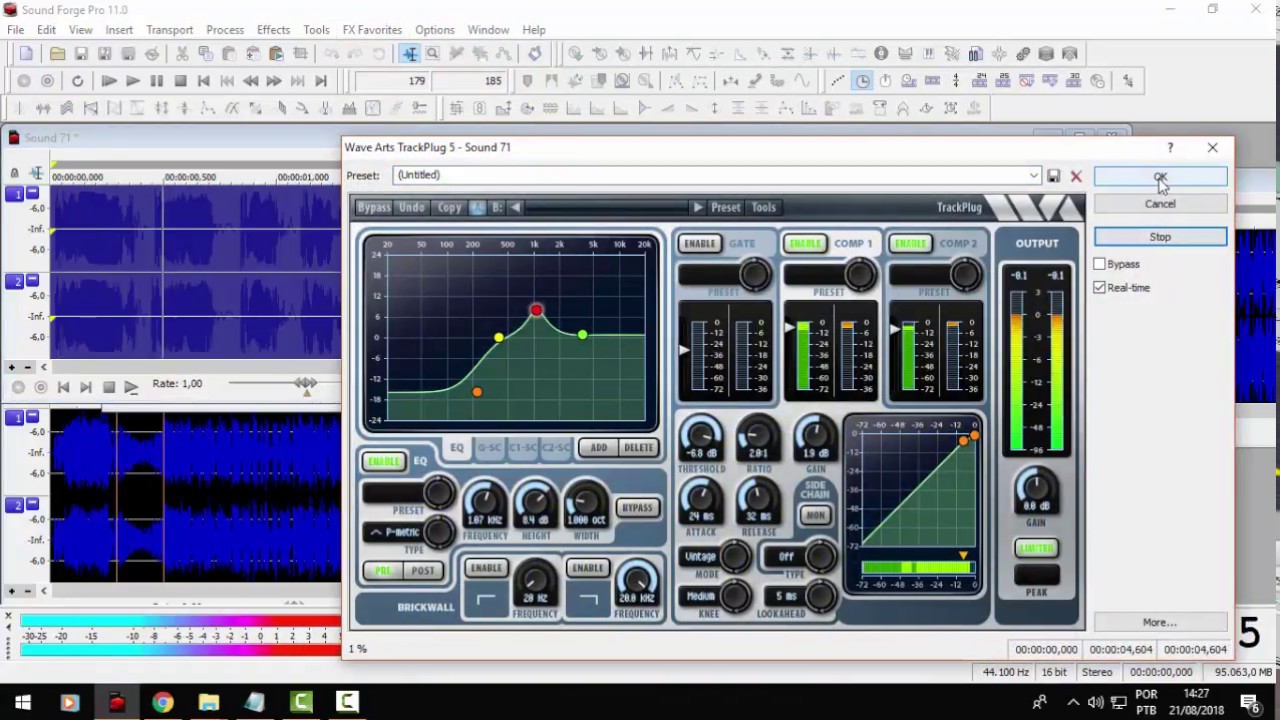Click the compressor Threshold knob
Image resolution: width=1280 pixels, height=720 pixels.
point(702,436)
